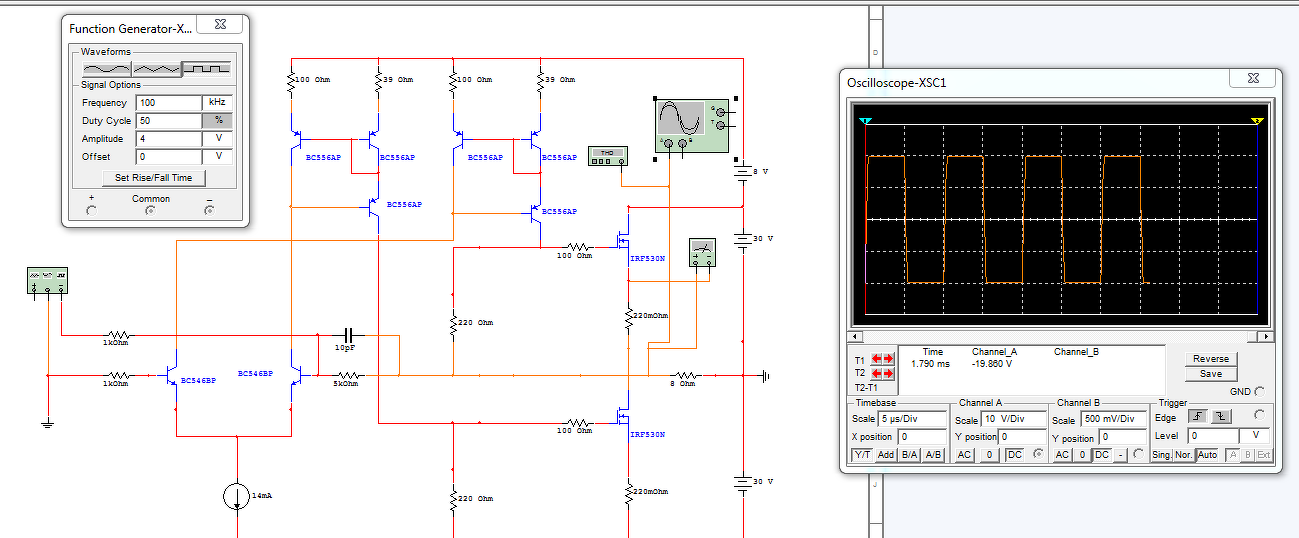Click the Channel A Scale field
Viewport: 1299px width, 538px height.
click(1014, 420)
